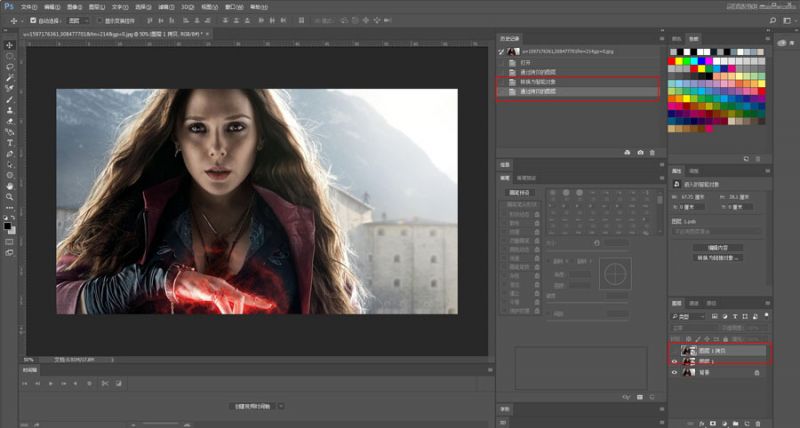Image resolution: width=800 pixels, height=428 pixels.
Task: Open the 创建视频时间轴 dropdown arrow
Action: tap(281, 406)
